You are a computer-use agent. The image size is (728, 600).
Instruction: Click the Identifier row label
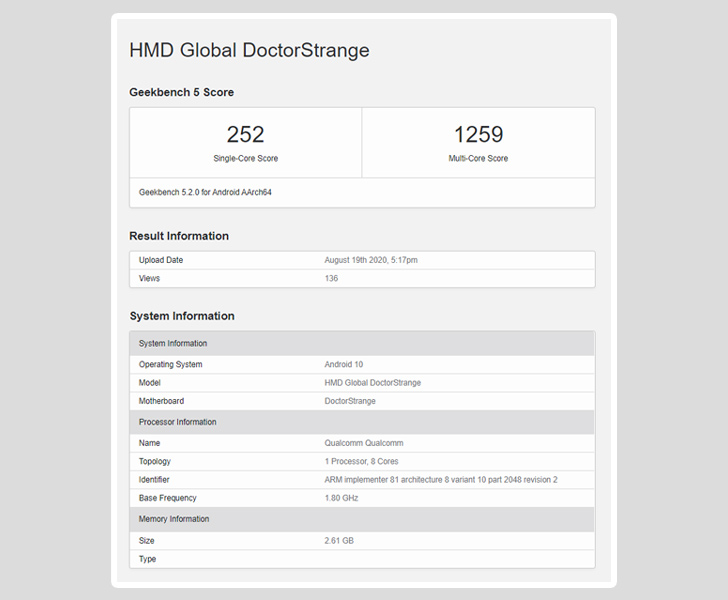point(154,480)
